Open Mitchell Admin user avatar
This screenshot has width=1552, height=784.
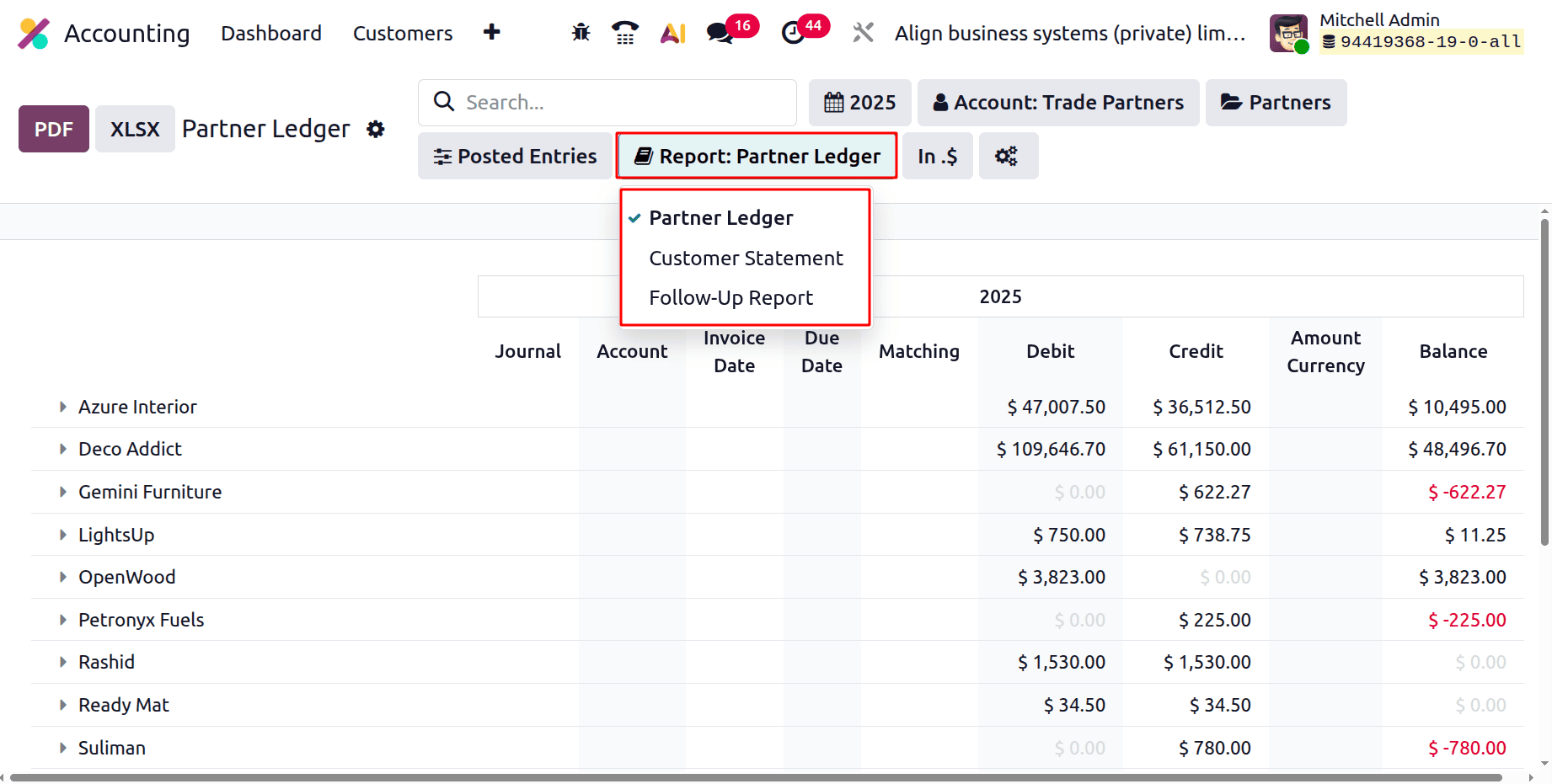[1288, 34]
